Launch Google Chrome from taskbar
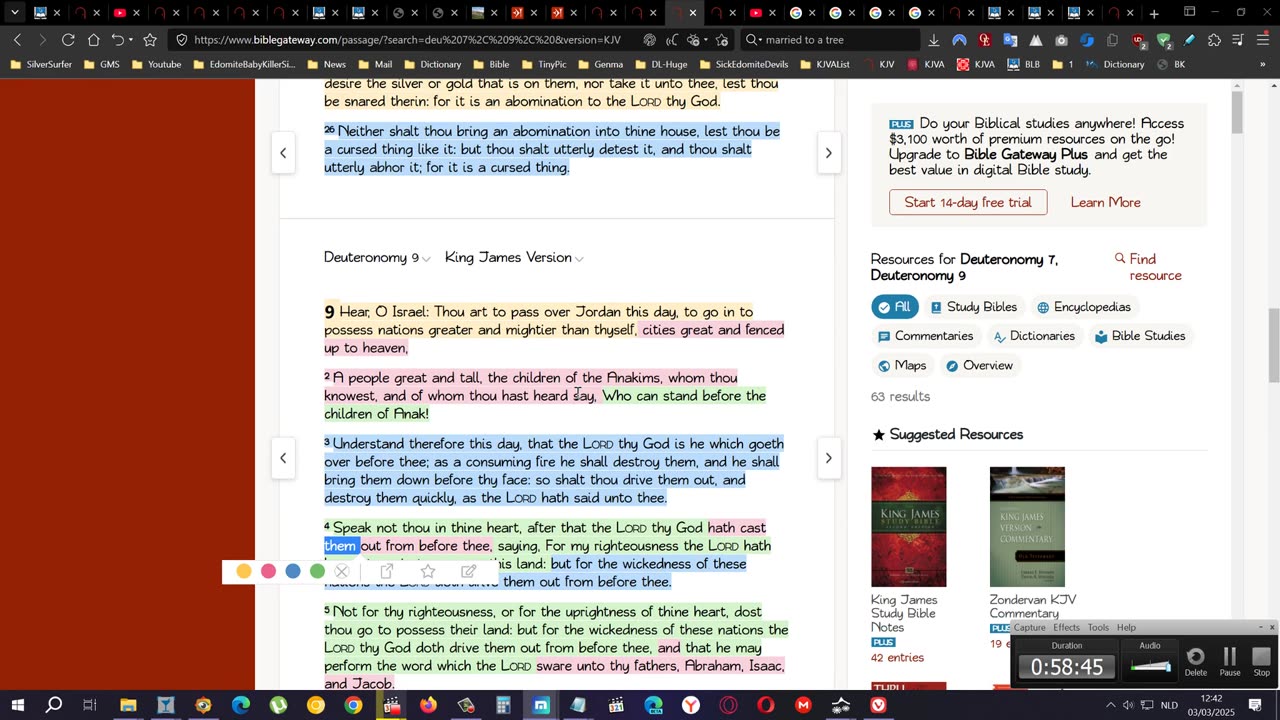 [x=353, y=705]
